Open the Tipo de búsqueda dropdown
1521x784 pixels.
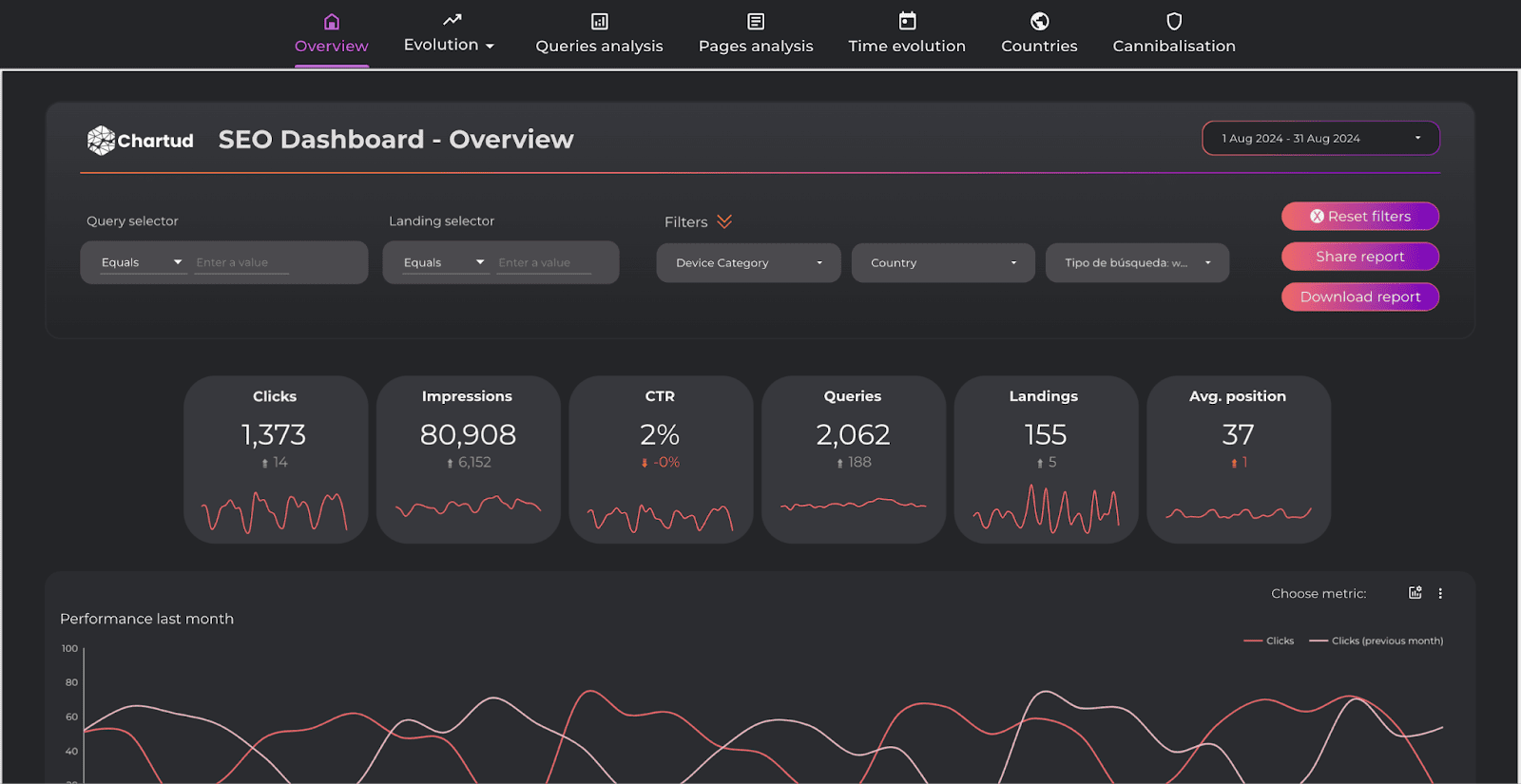(x=1137, y=263)
